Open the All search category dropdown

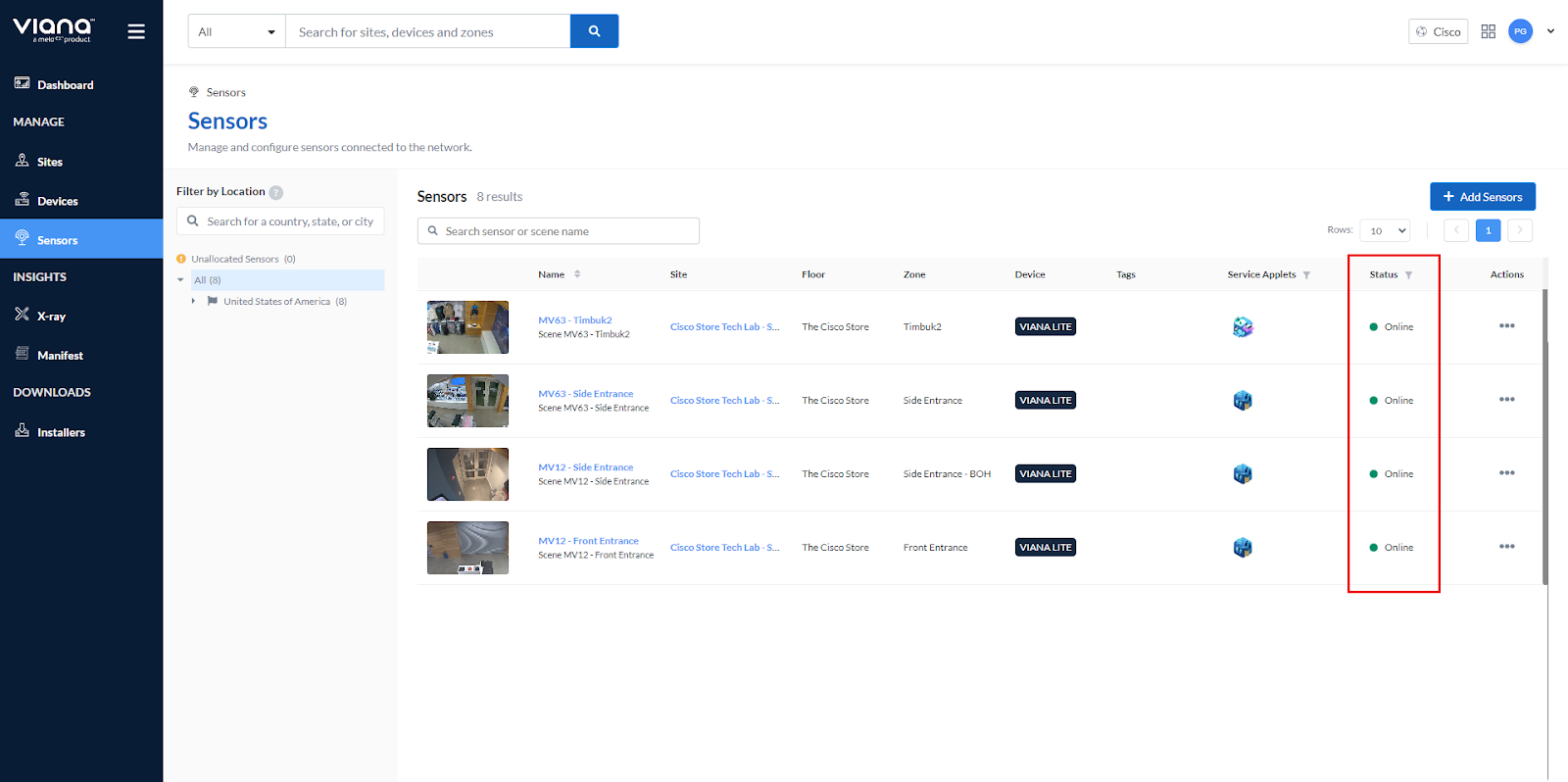(x=236, y=31)
